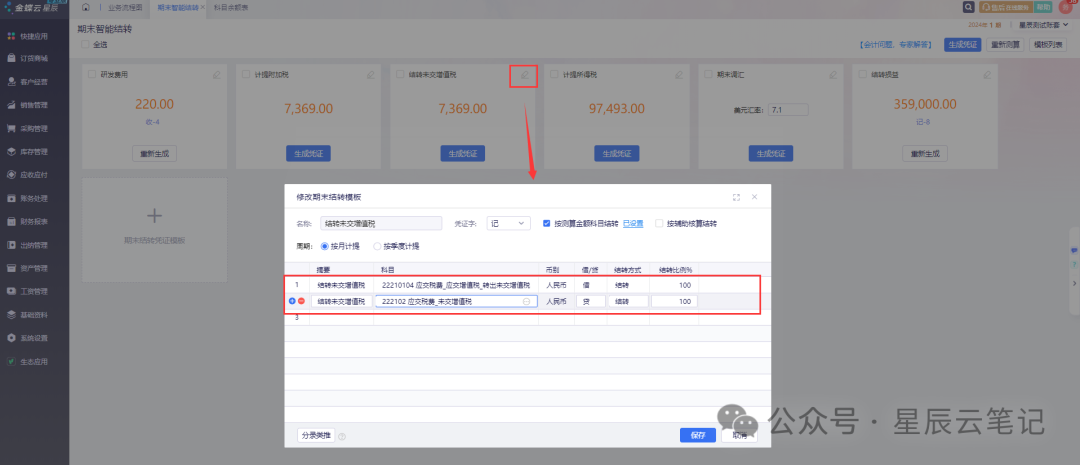The image size is (1080, 465).
Task: Close the 期末智能结转 tab
Action: (202, 7)
